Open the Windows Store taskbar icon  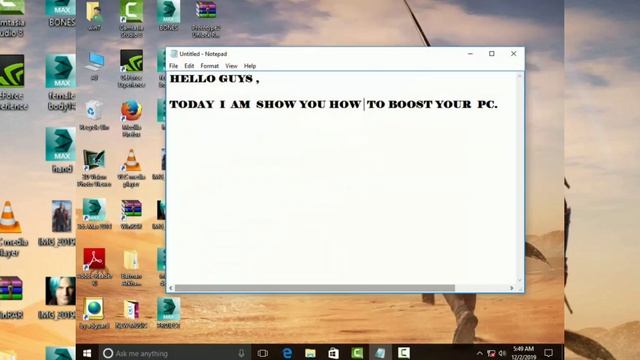click(x=333, y=353)
